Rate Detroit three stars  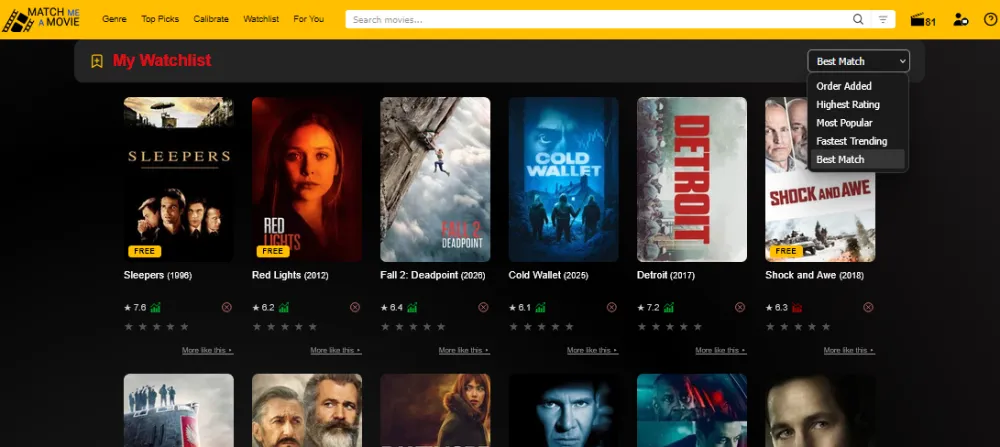click(670, 326)
